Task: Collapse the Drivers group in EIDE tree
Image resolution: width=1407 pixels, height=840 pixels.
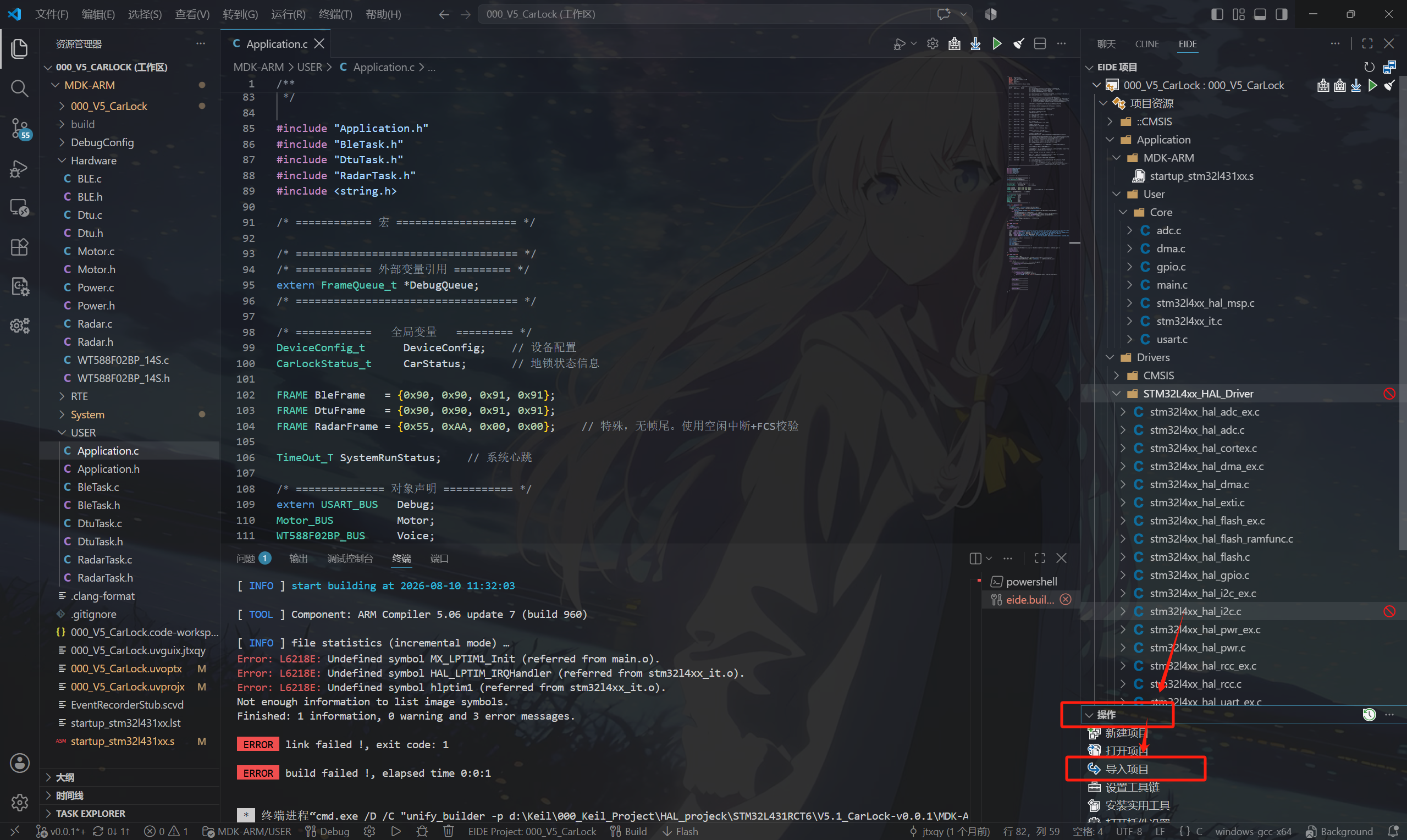Action: (x=1110, y=357)
